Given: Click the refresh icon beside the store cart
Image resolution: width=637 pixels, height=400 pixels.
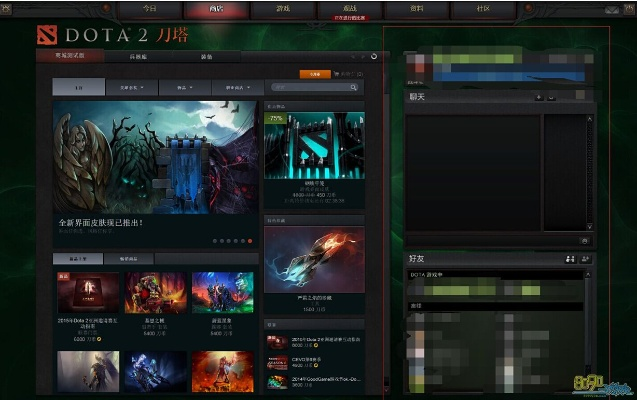Looking at the screenshot, I should [x=373, y=56].
